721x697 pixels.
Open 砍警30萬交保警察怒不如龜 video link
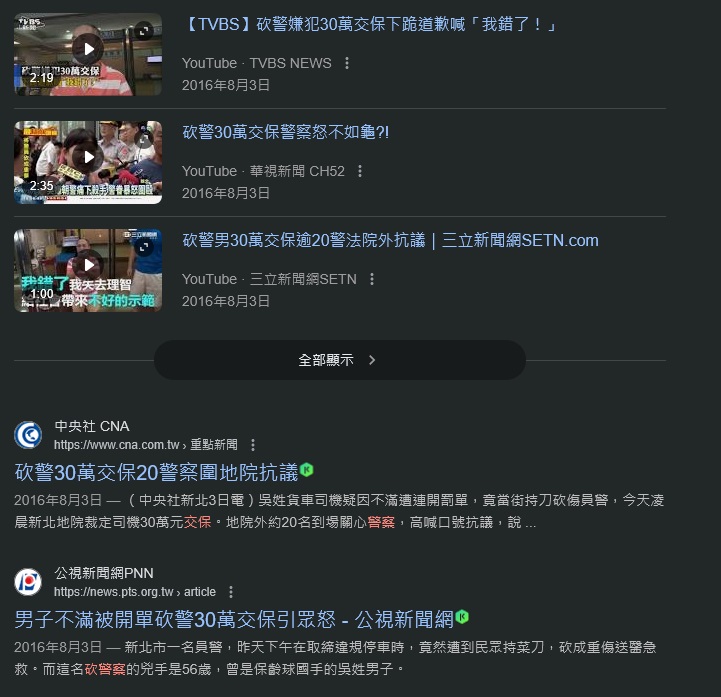pyautogui.click(x=286, y=132)
